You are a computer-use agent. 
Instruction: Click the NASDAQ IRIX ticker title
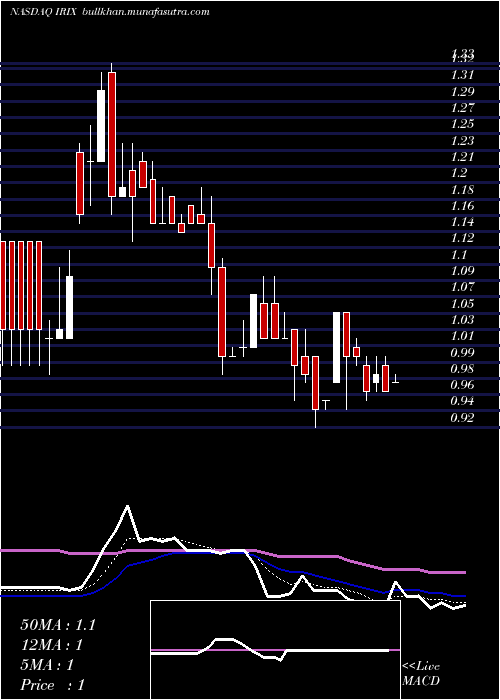(x=44, y=12)
